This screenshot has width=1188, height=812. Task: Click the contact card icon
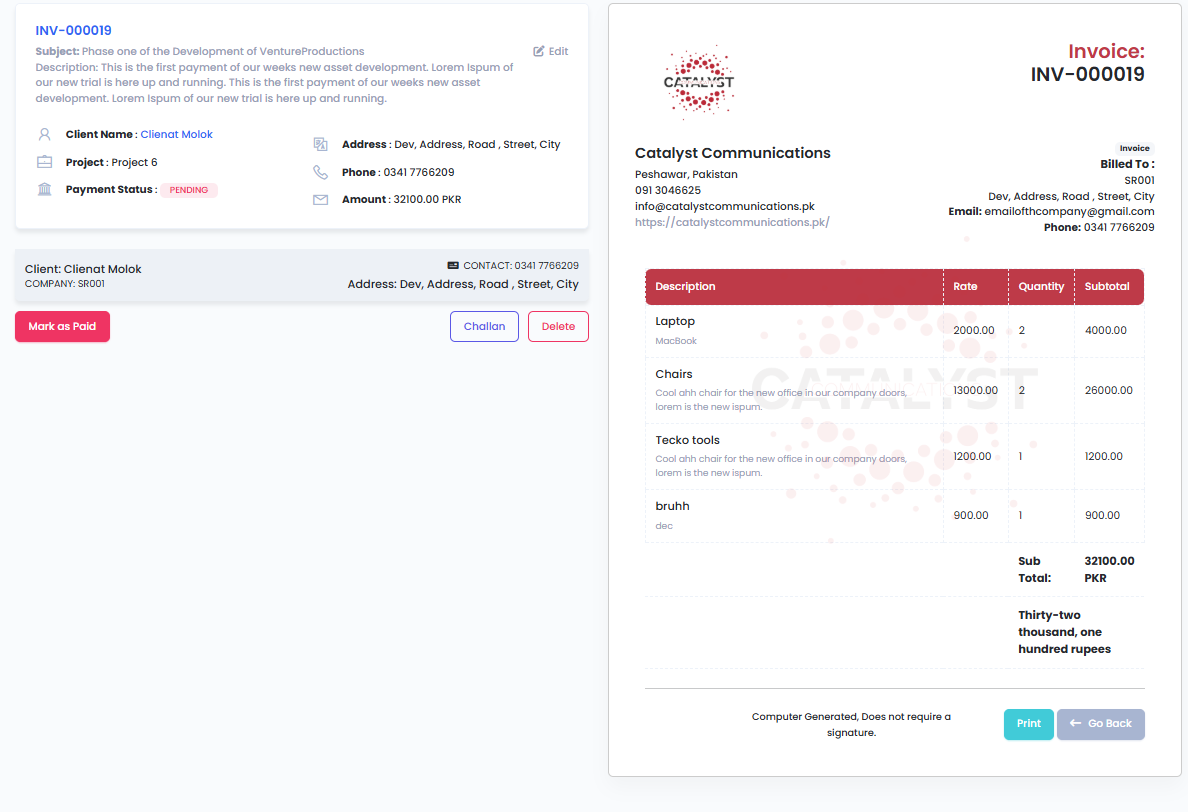pyautogui.click(x=453, y=265)
